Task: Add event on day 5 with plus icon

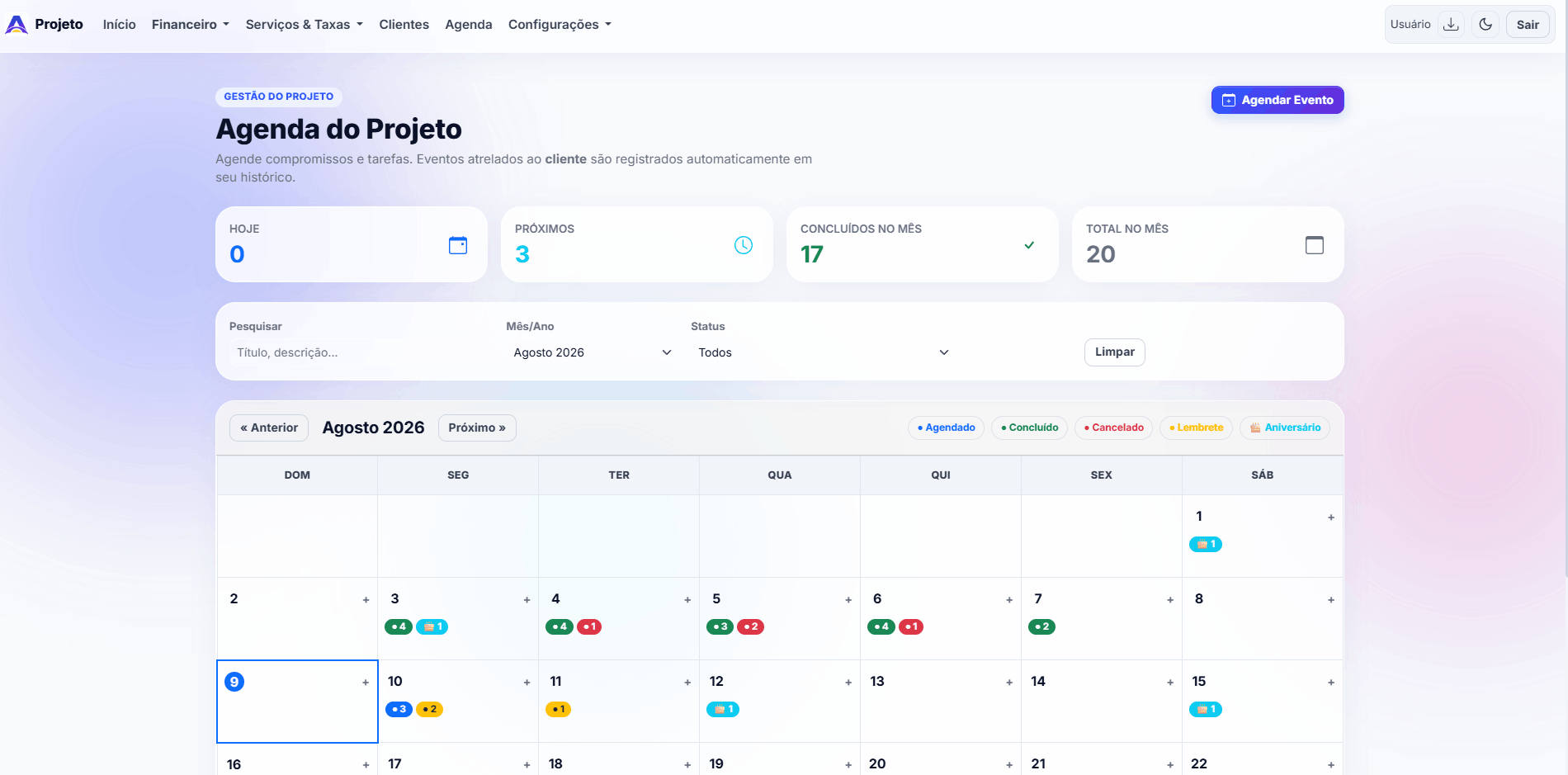Action: [x=848, y=600]
